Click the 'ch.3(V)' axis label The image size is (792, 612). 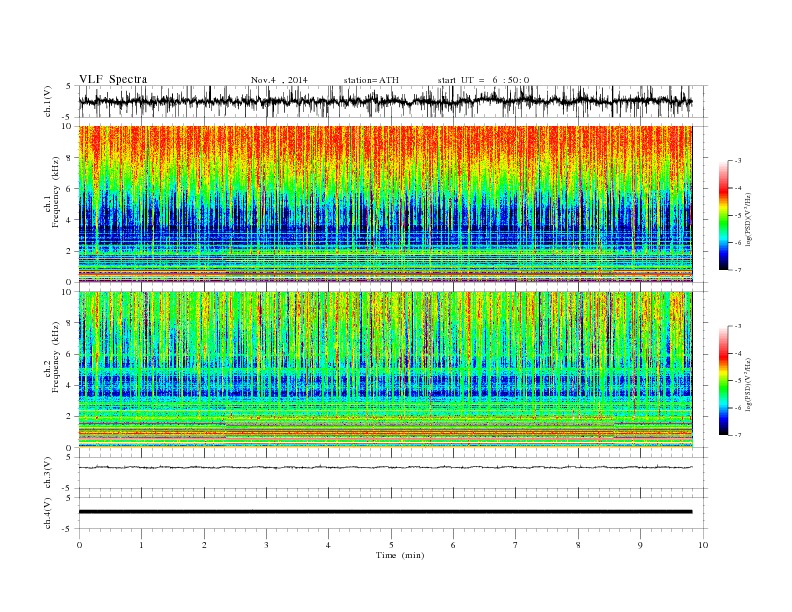coord(48,473)
